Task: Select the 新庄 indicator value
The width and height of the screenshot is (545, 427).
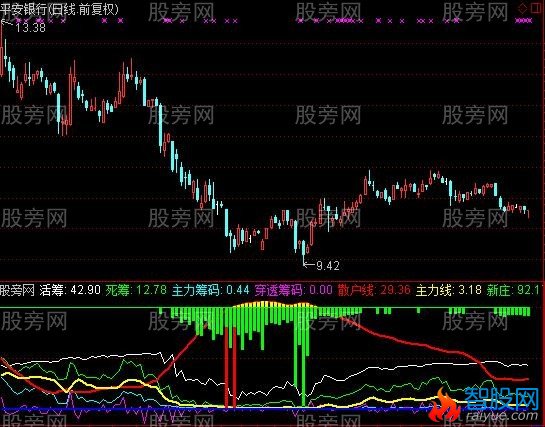Action: click(514, 290)
